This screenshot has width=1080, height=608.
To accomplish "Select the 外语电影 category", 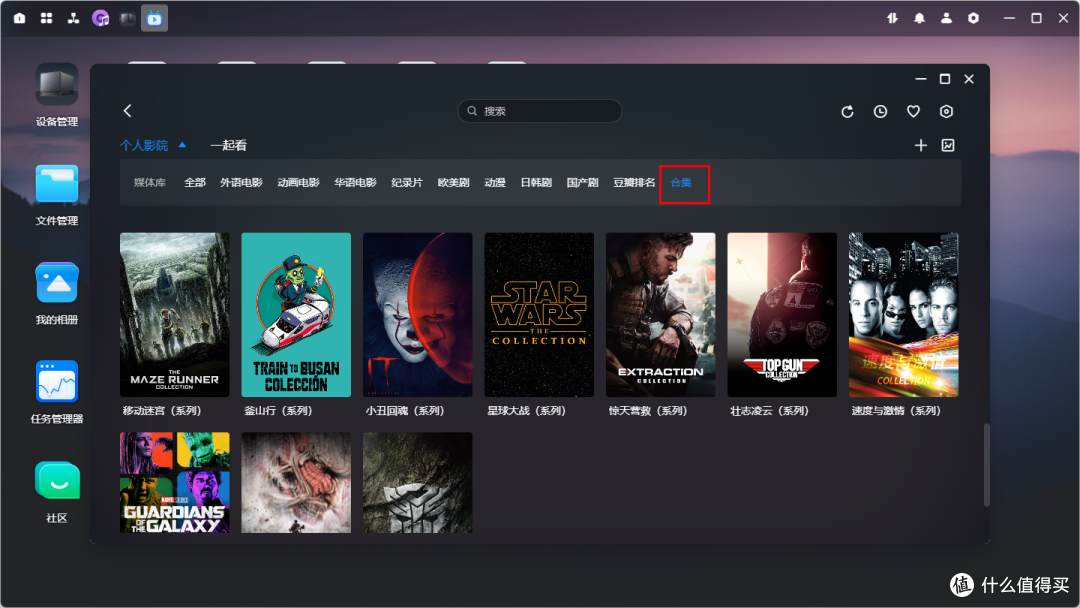I will [x=241, y=182].
